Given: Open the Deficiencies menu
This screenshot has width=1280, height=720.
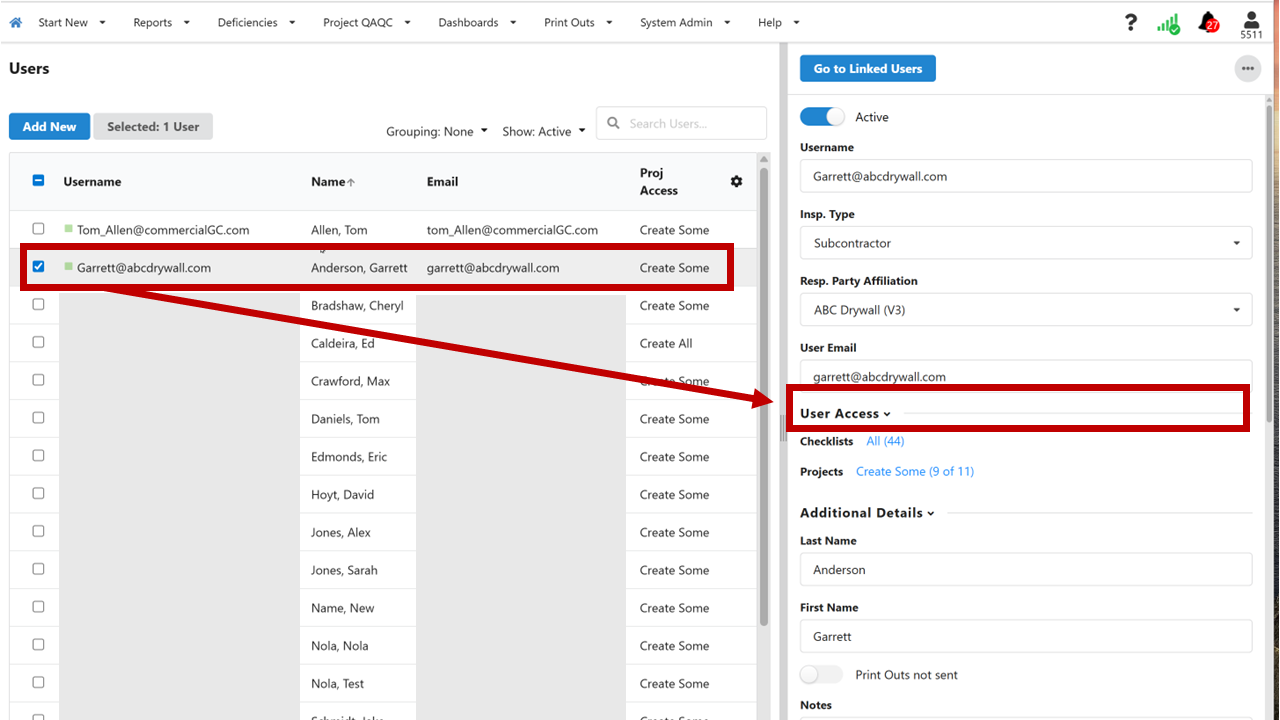Looking at the screenshot, I should point(256,22).
